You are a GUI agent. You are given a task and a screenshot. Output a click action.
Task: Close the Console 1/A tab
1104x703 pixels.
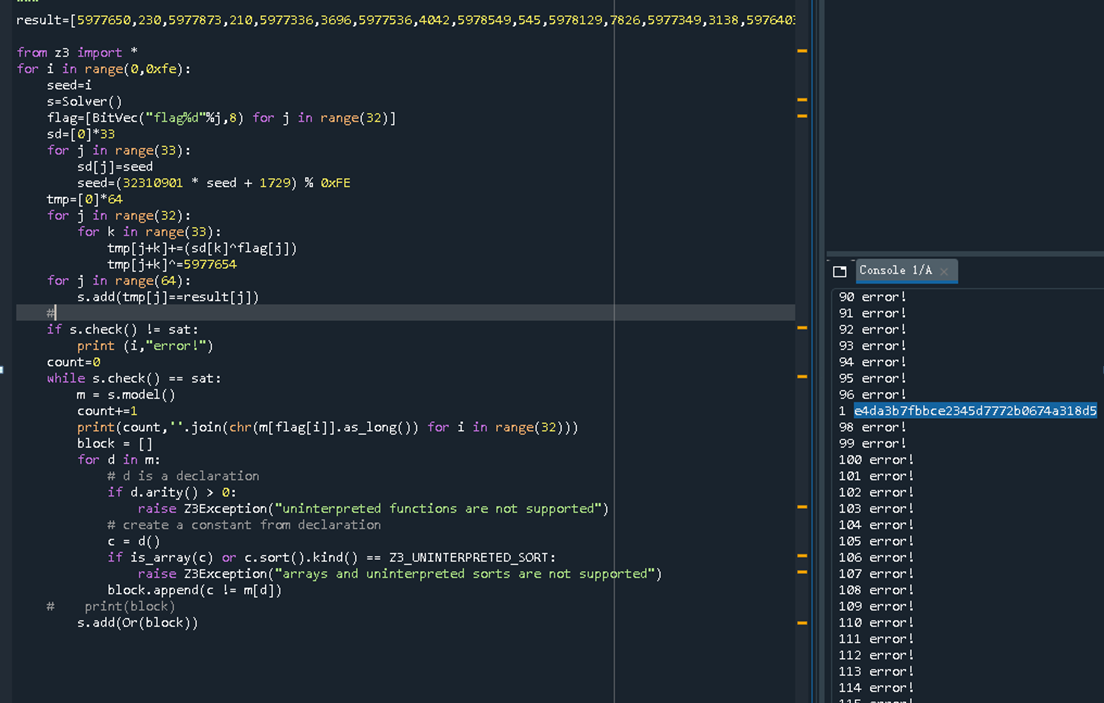tap(944, 271)
